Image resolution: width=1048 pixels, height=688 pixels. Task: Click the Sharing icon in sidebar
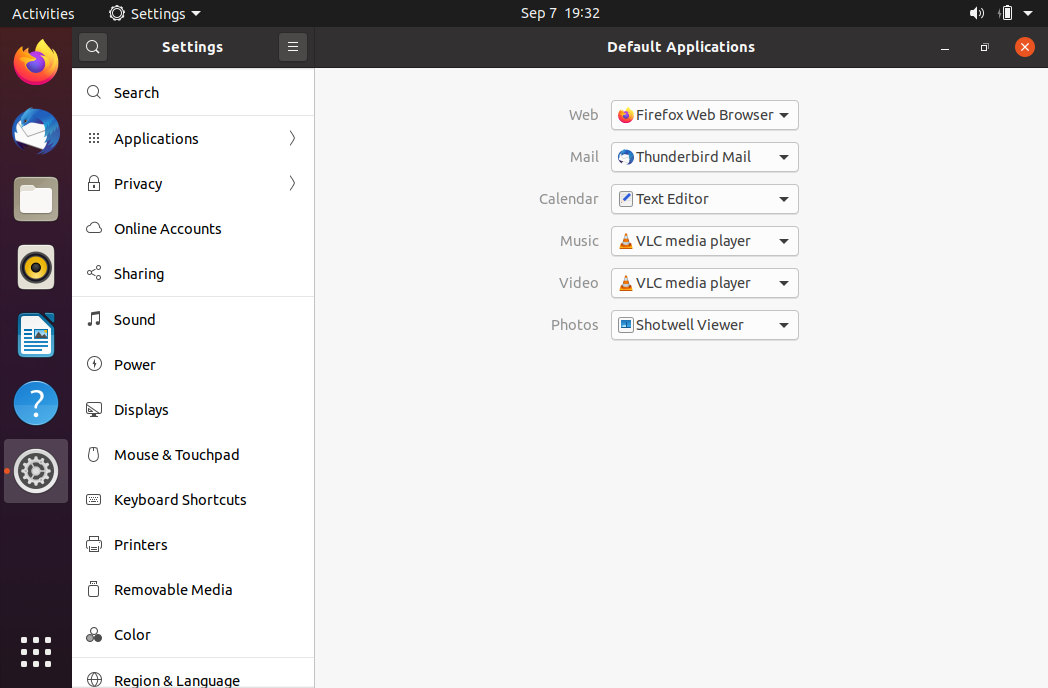click(94, 273)
